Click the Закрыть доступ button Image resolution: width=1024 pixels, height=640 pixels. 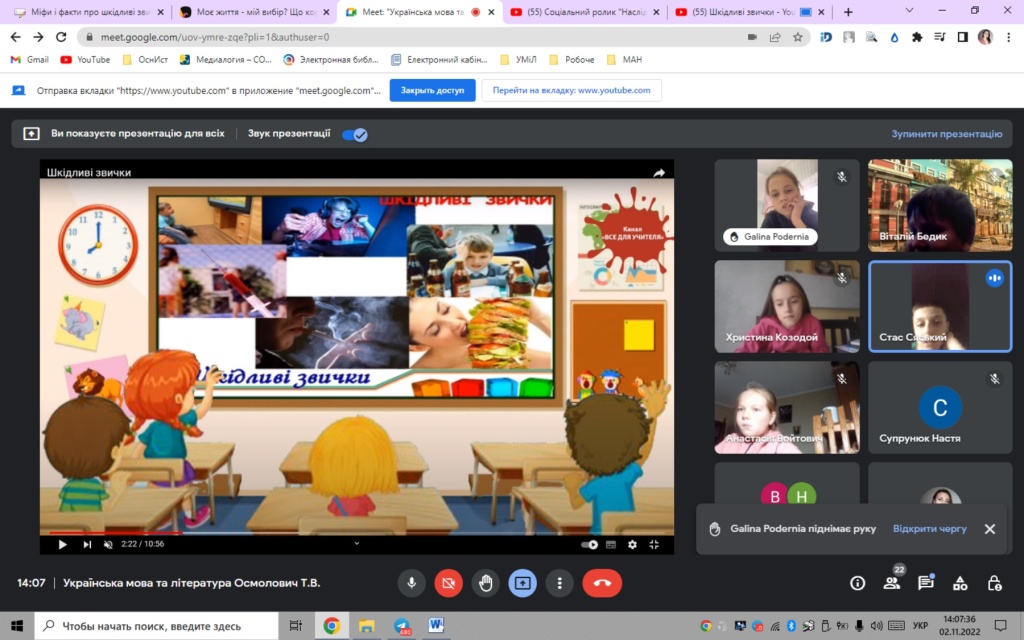(432, 90)
